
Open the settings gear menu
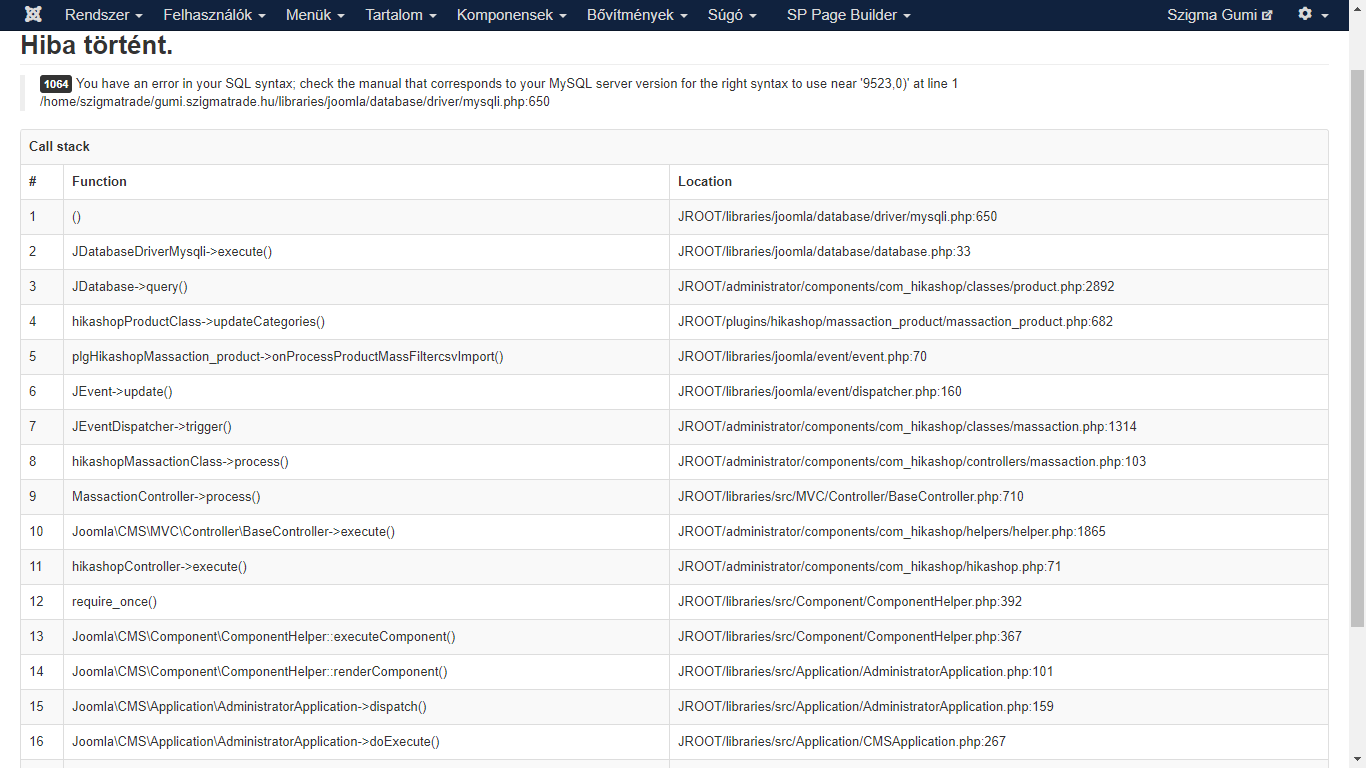(1313, 15)
